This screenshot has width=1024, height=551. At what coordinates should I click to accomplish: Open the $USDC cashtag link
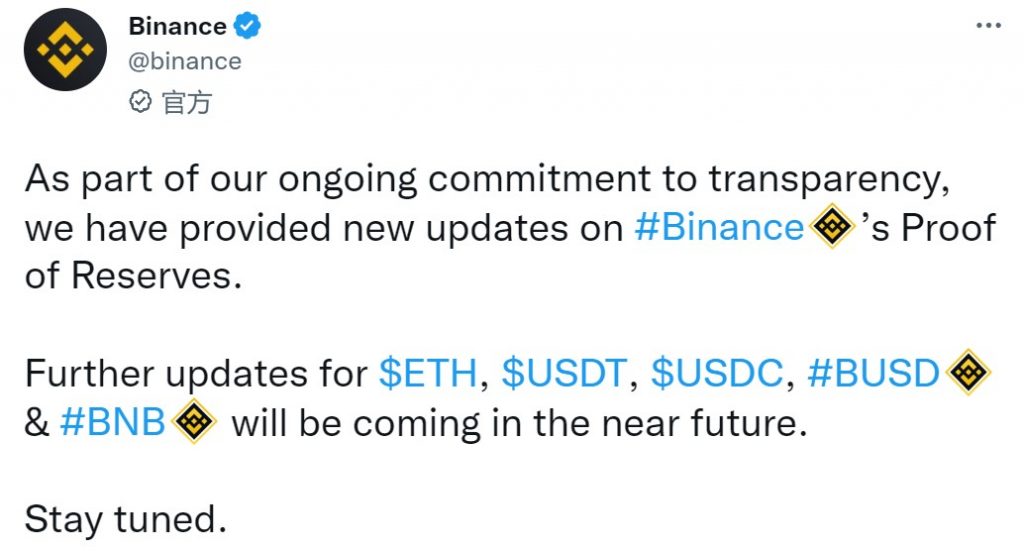716,374
